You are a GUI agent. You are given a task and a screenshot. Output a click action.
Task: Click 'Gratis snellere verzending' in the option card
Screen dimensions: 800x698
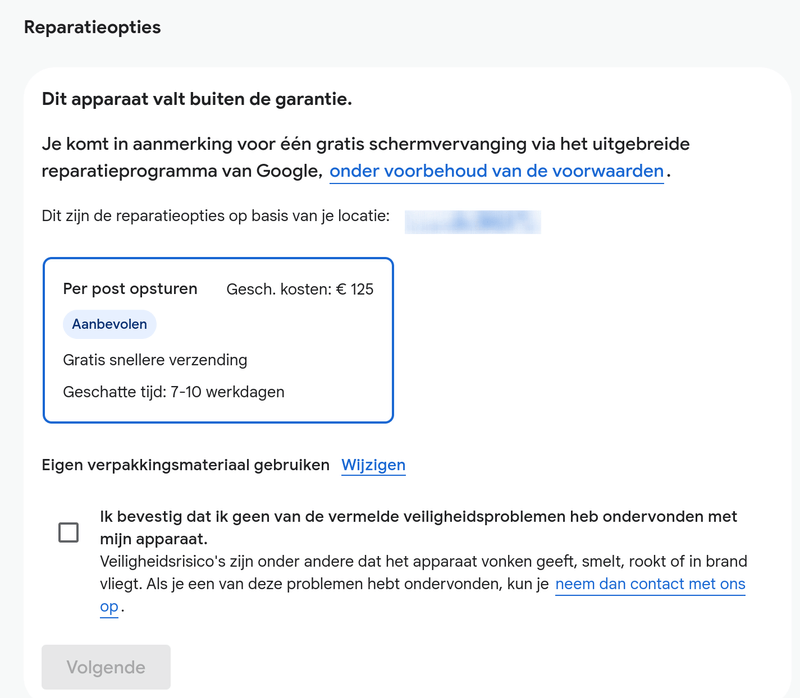[x=155, y=359]
